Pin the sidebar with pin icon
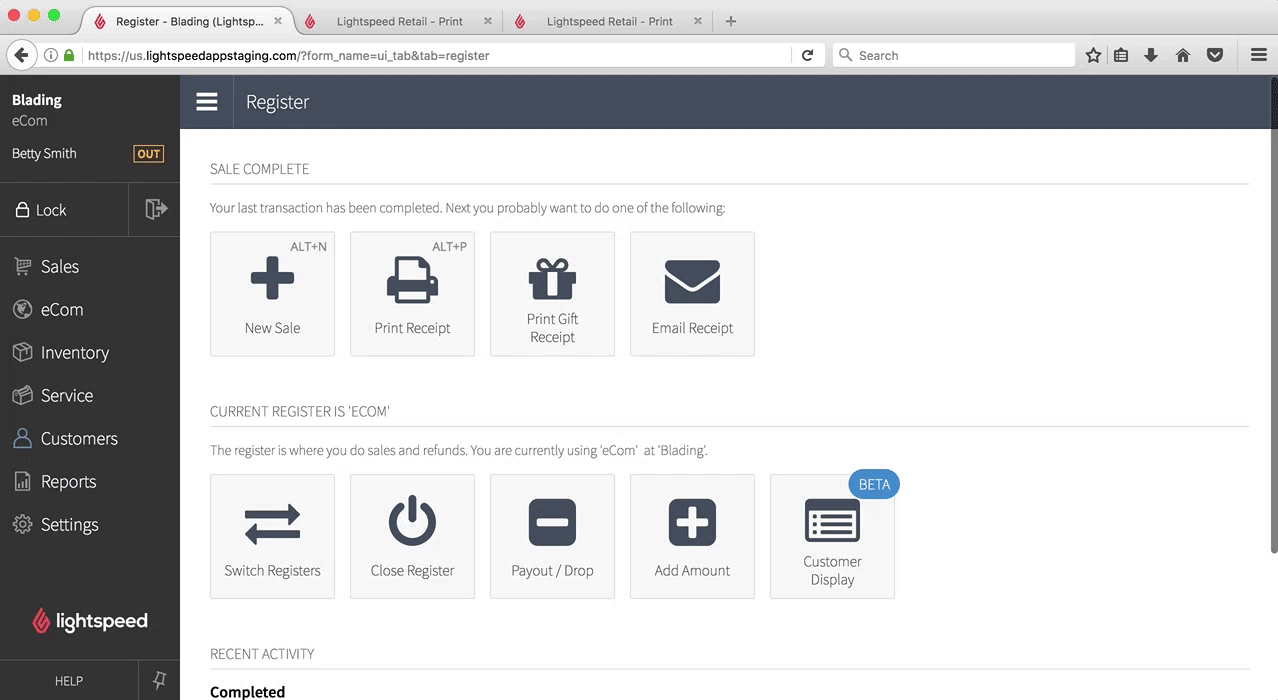The width and height of the screenshot is (1278, 700). (159, 680)
